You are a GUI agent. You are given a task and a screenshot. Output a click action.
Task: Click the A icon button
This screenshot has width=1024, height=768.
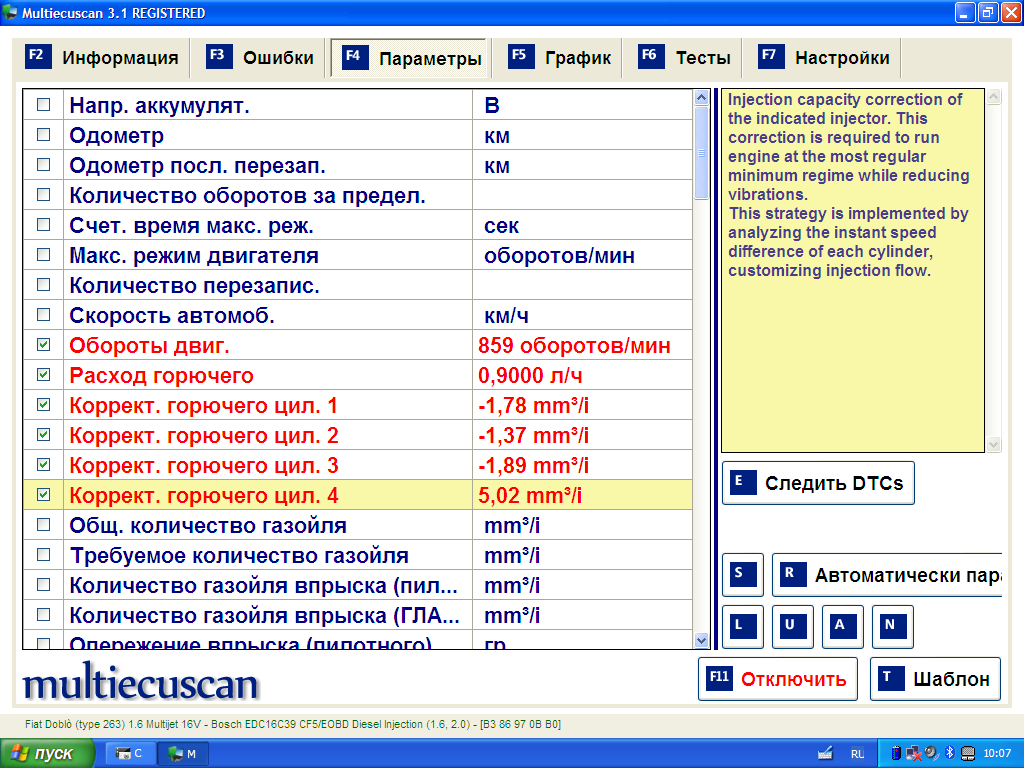pyautogui.click(x=843, y=626)
